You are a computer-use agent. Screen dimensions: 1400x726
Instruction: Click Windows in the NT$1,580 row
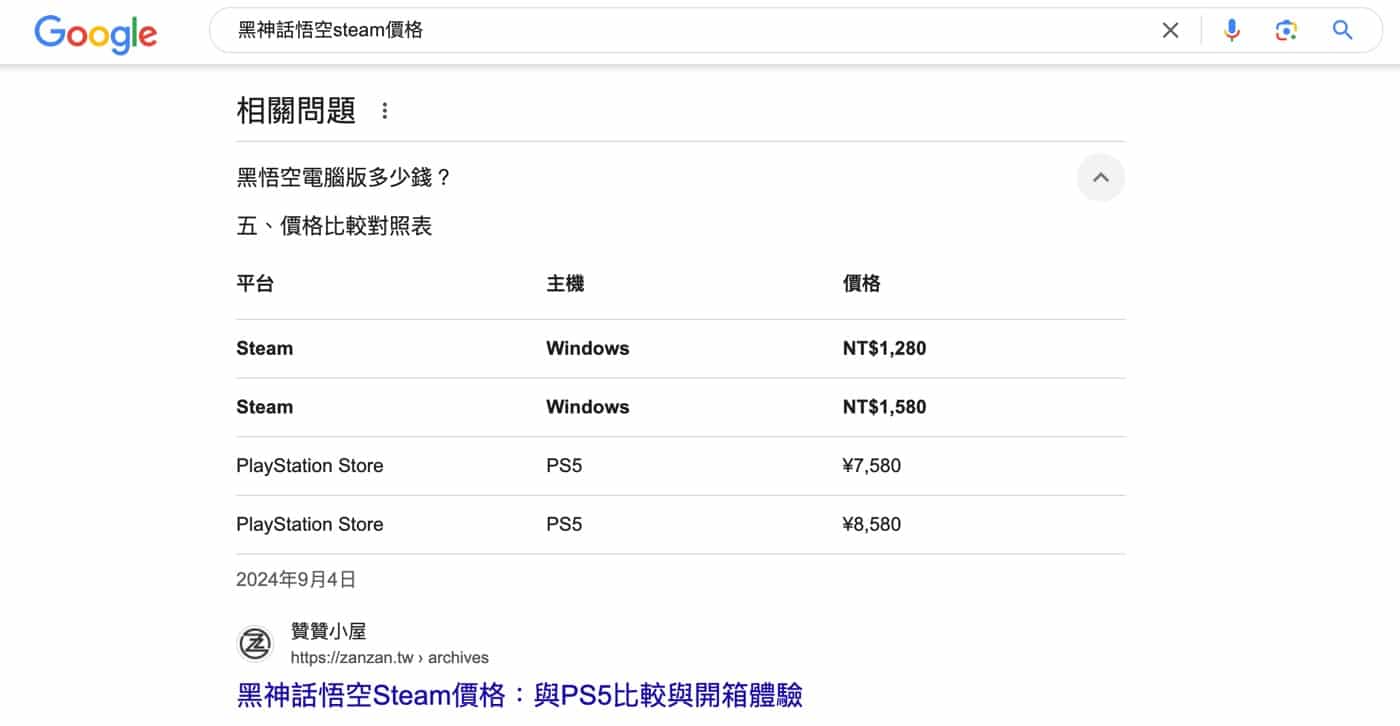588,407
